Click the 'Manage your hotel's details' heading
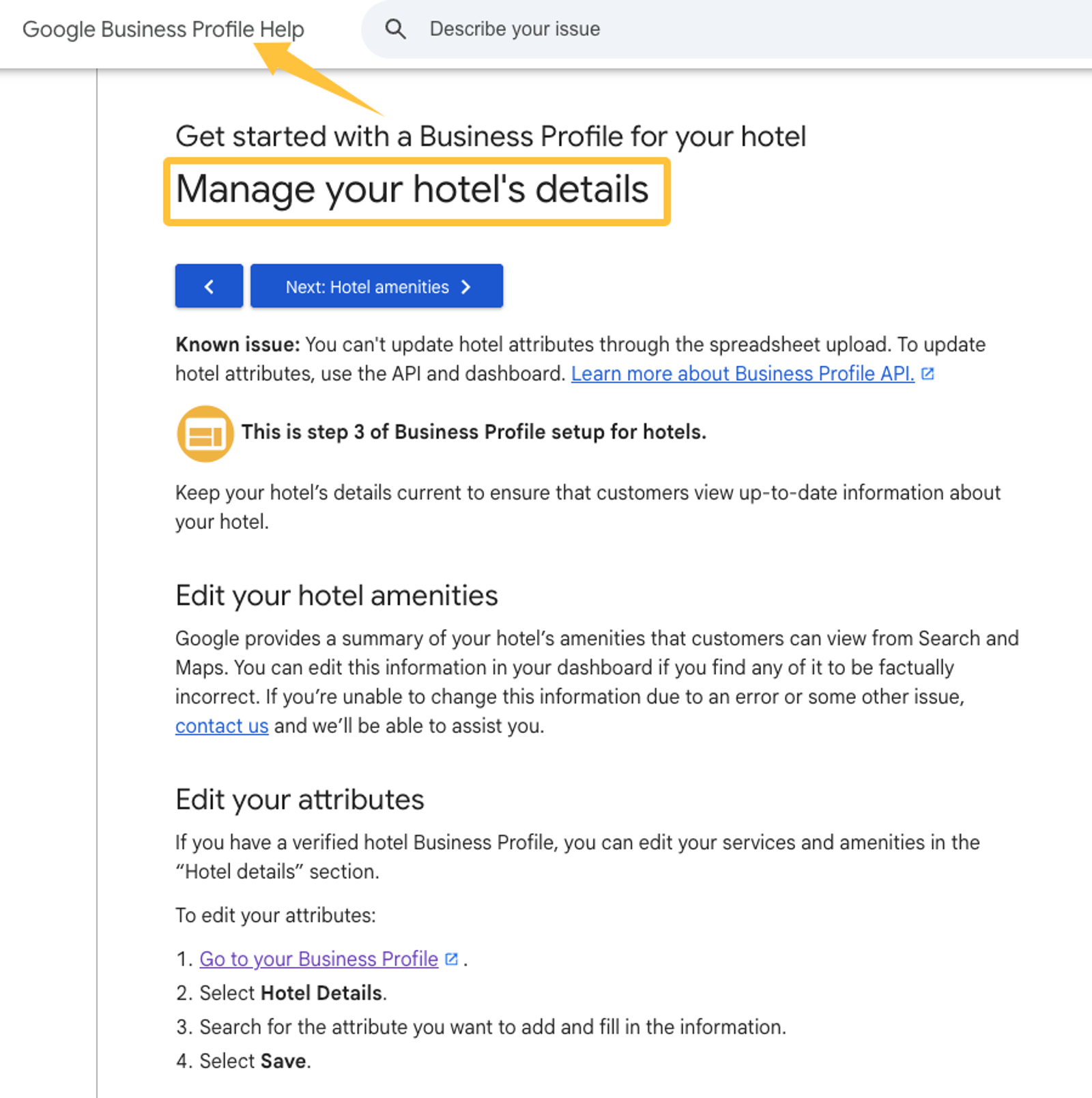1092x1098 pixels. 412,190
